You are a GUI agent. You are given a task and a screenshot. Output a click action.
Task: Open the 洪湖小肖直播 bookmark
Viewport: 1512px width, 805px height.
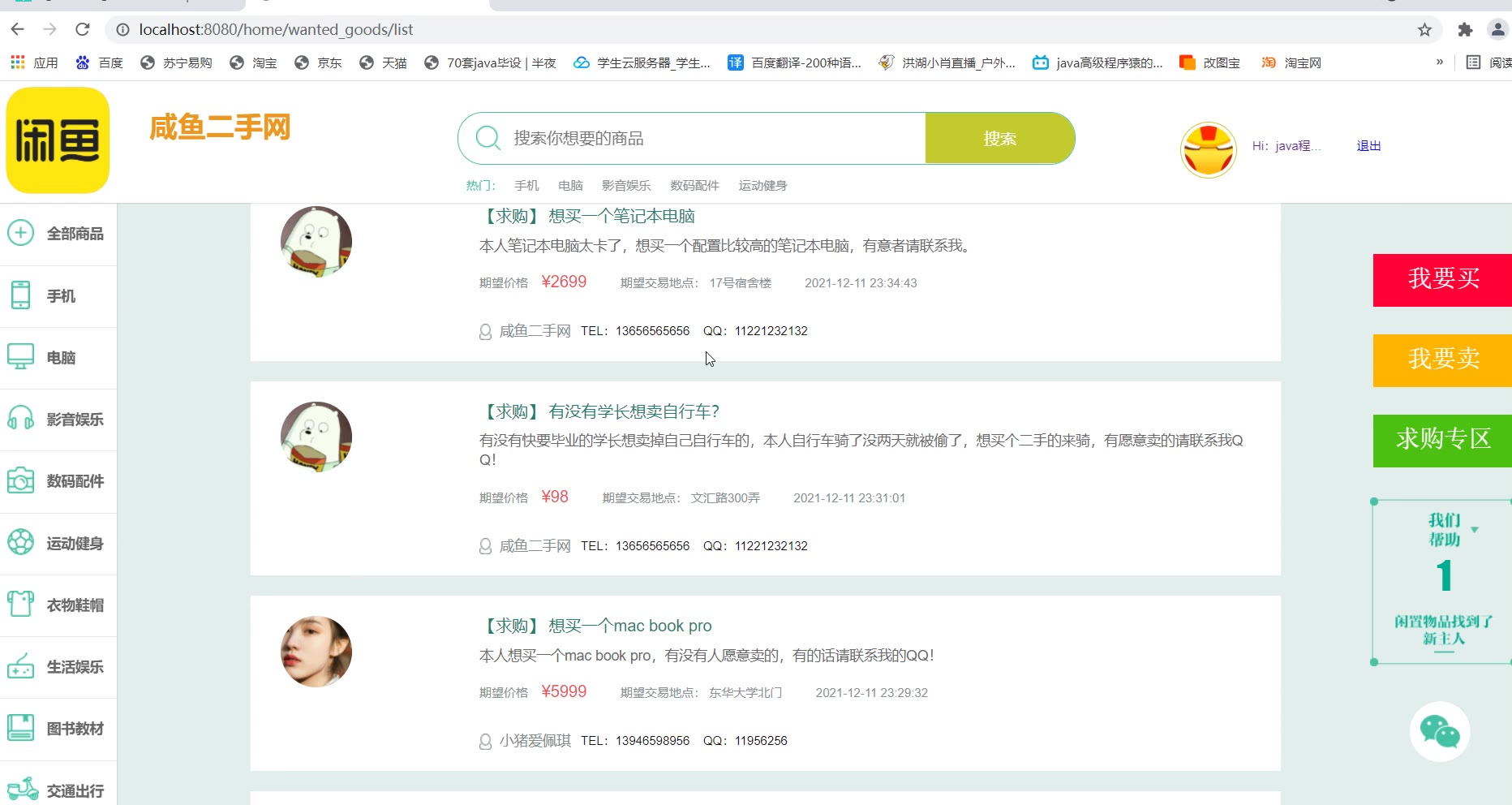point(947,62)
